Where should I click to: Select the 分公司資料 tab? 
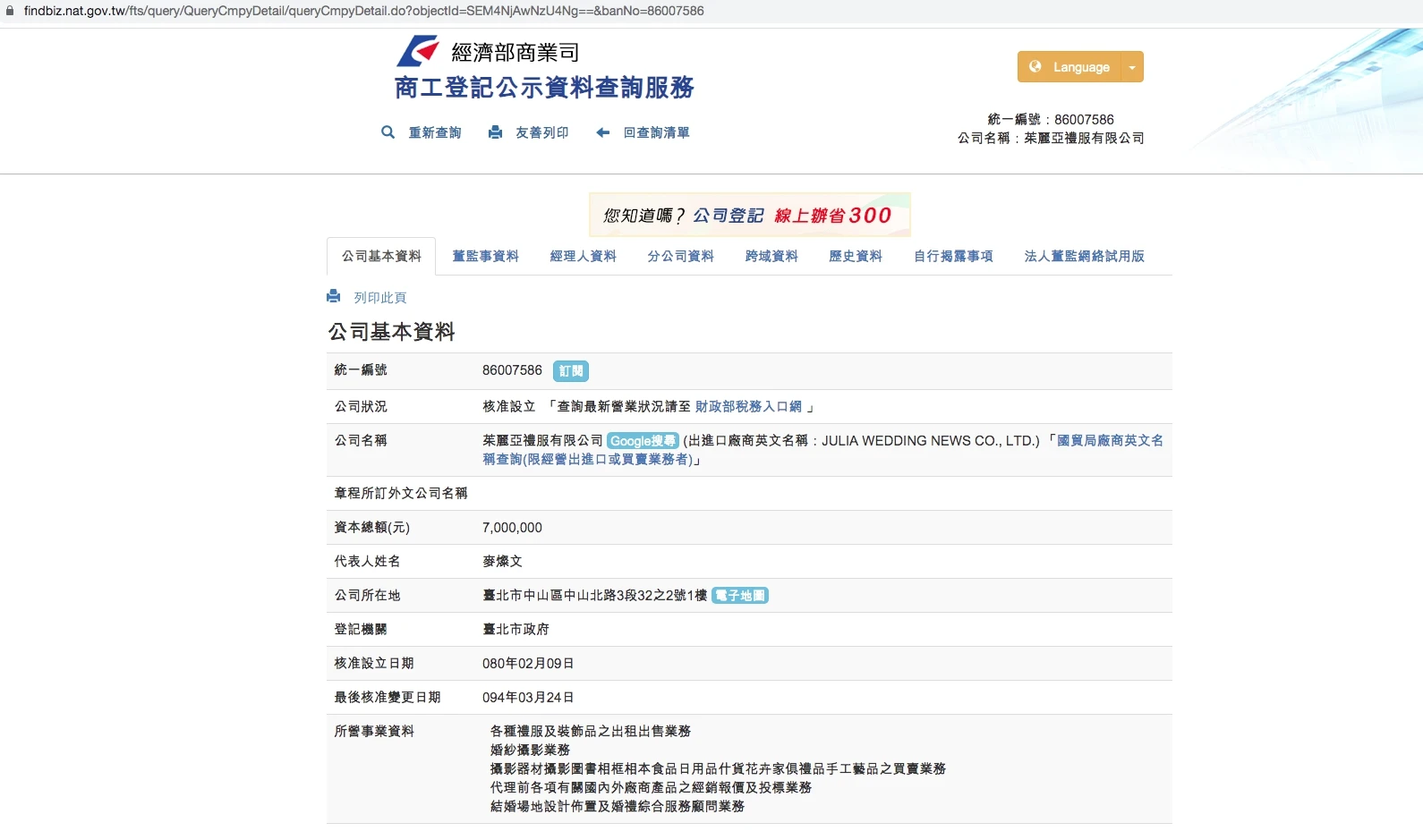(680, 257)
